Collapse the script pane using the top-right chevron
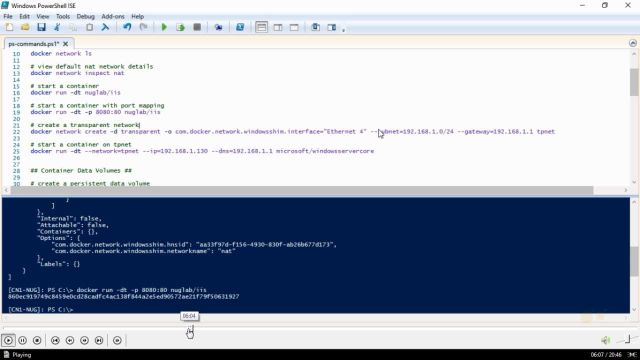This screenshot has height=360, width=640. [x=633, y=43]
